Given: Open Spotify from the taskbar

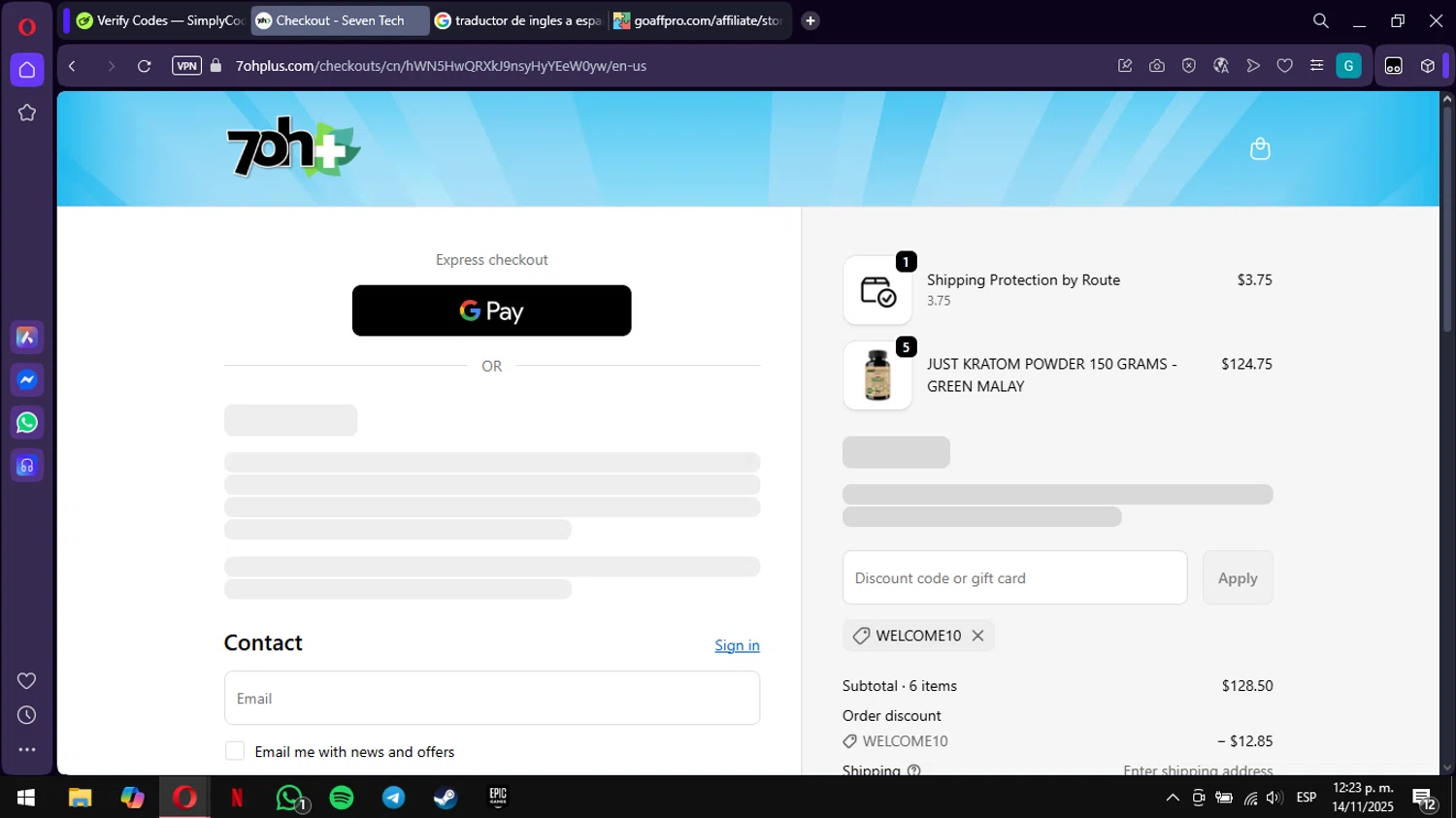Looking at the screenshot, I should pyautogui.click(x=342, y=798).
